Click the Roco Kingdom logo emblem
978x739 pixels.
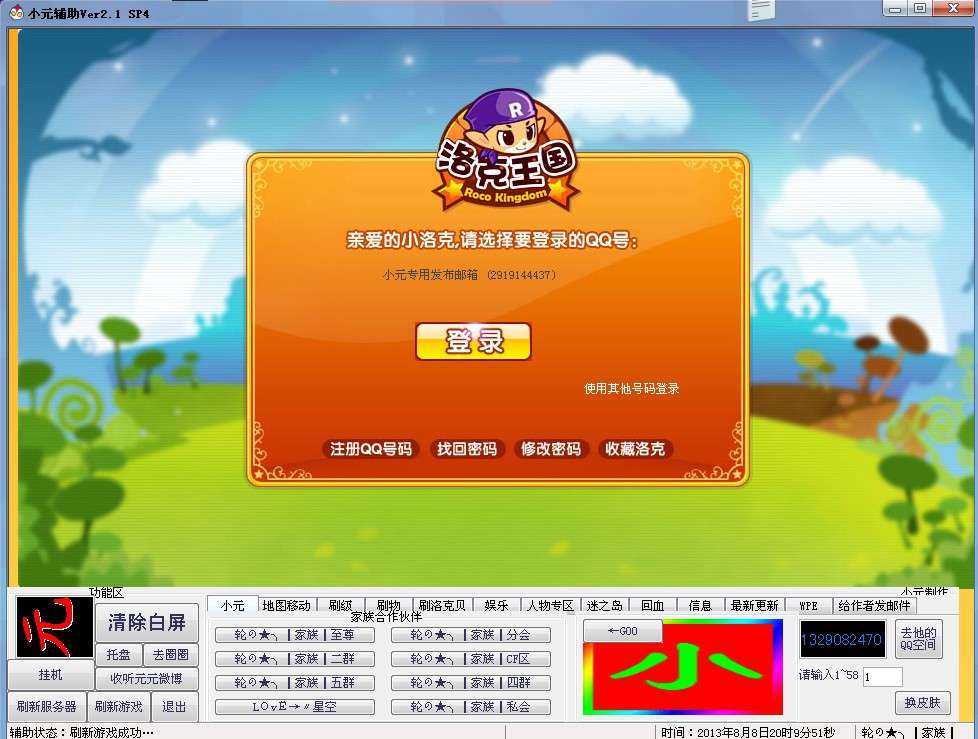[x=505, y=150]
